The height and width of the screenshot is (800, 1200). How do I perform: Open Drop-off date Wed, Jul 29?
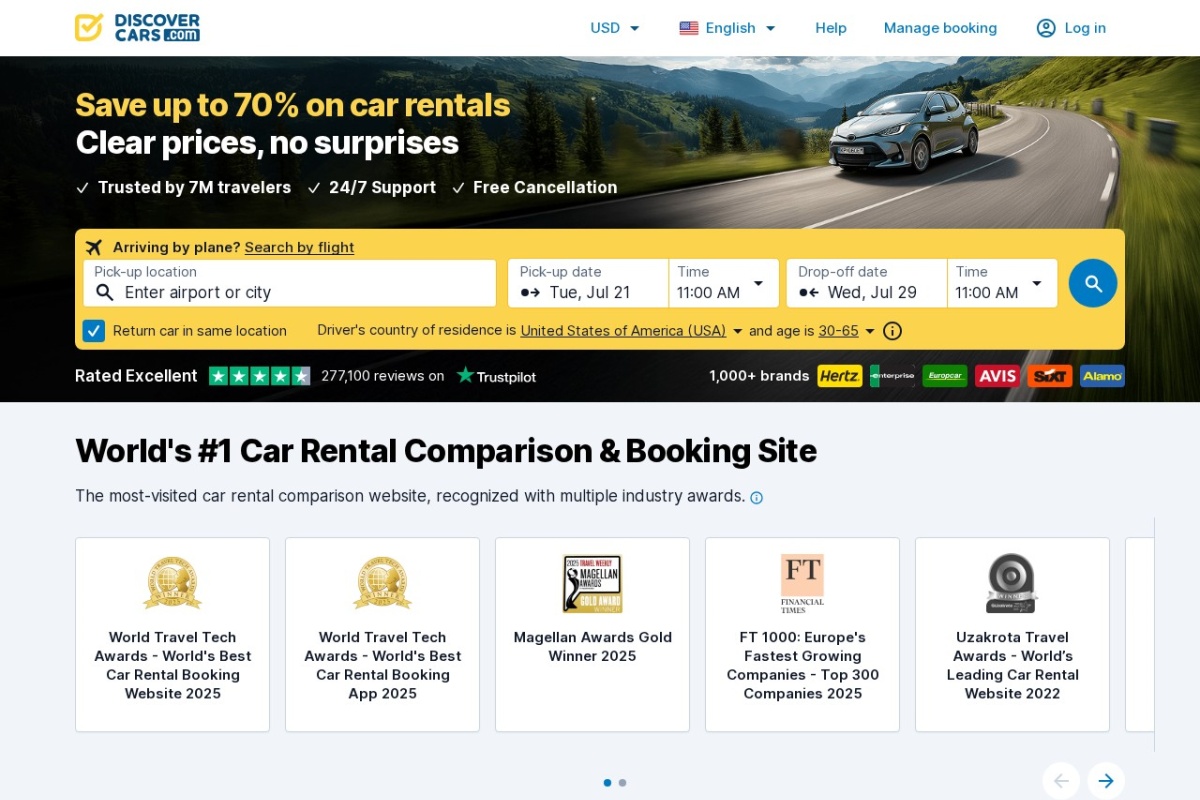tap(867, 283)
